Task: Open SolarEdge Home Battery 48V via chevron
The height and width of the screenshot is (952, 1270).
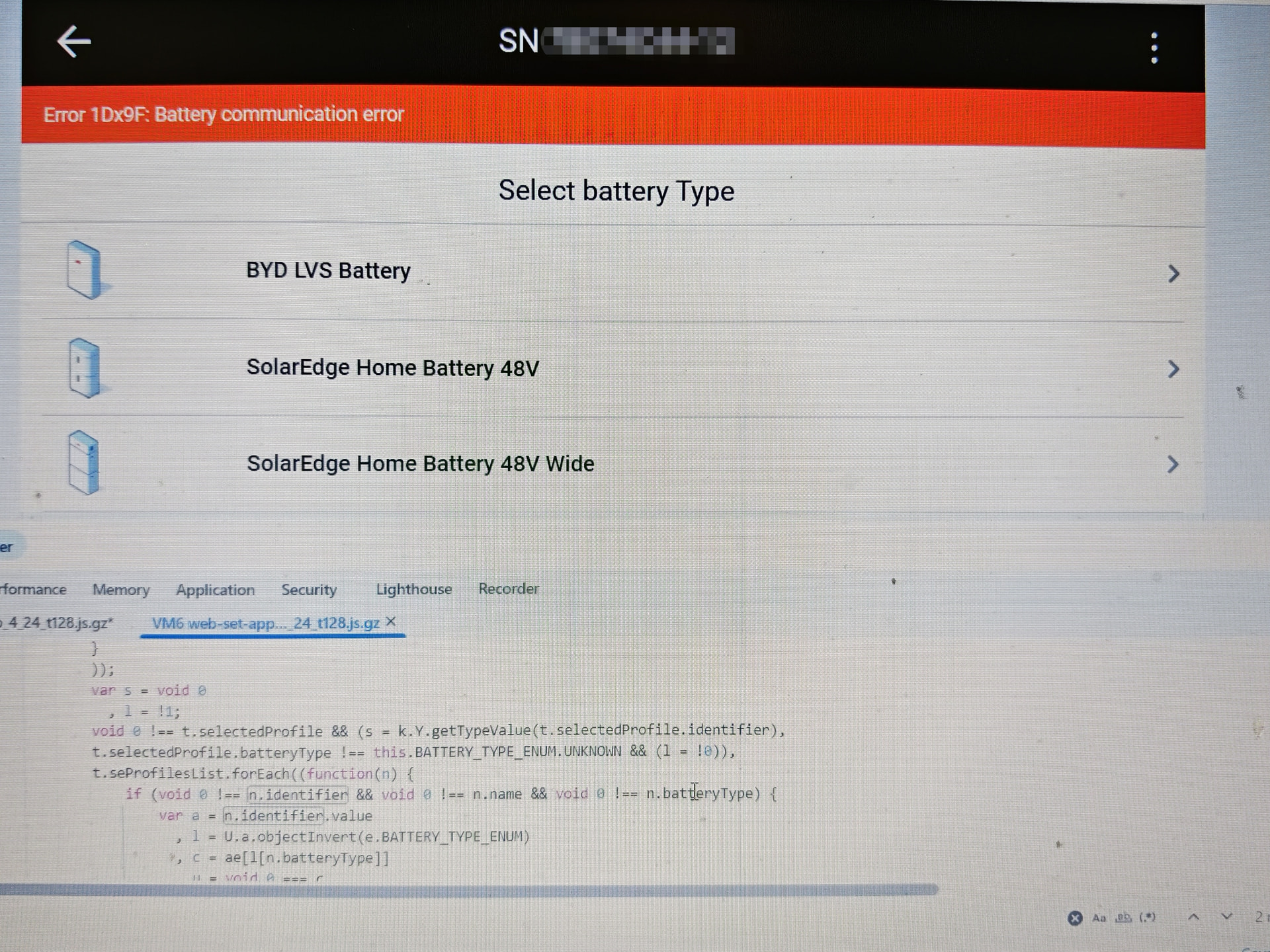Action: tap(1173, 369)
